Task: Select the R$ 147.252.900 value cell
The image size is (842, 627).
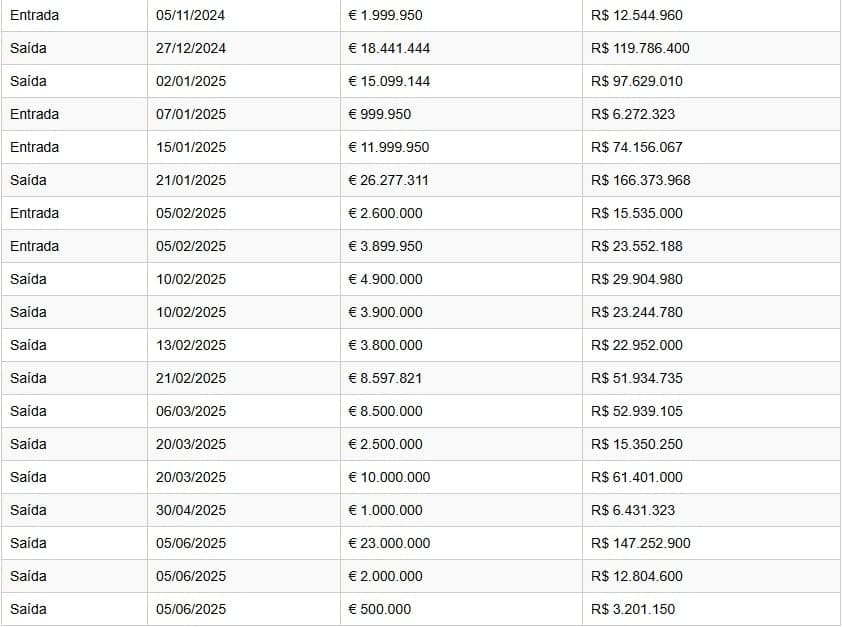Action: click(x=640, y=543)
